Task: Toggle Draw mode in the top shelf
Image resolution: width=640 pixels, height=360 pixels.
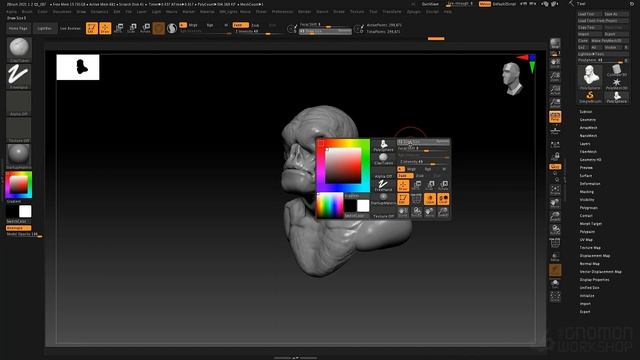Action: coord(105,28)
